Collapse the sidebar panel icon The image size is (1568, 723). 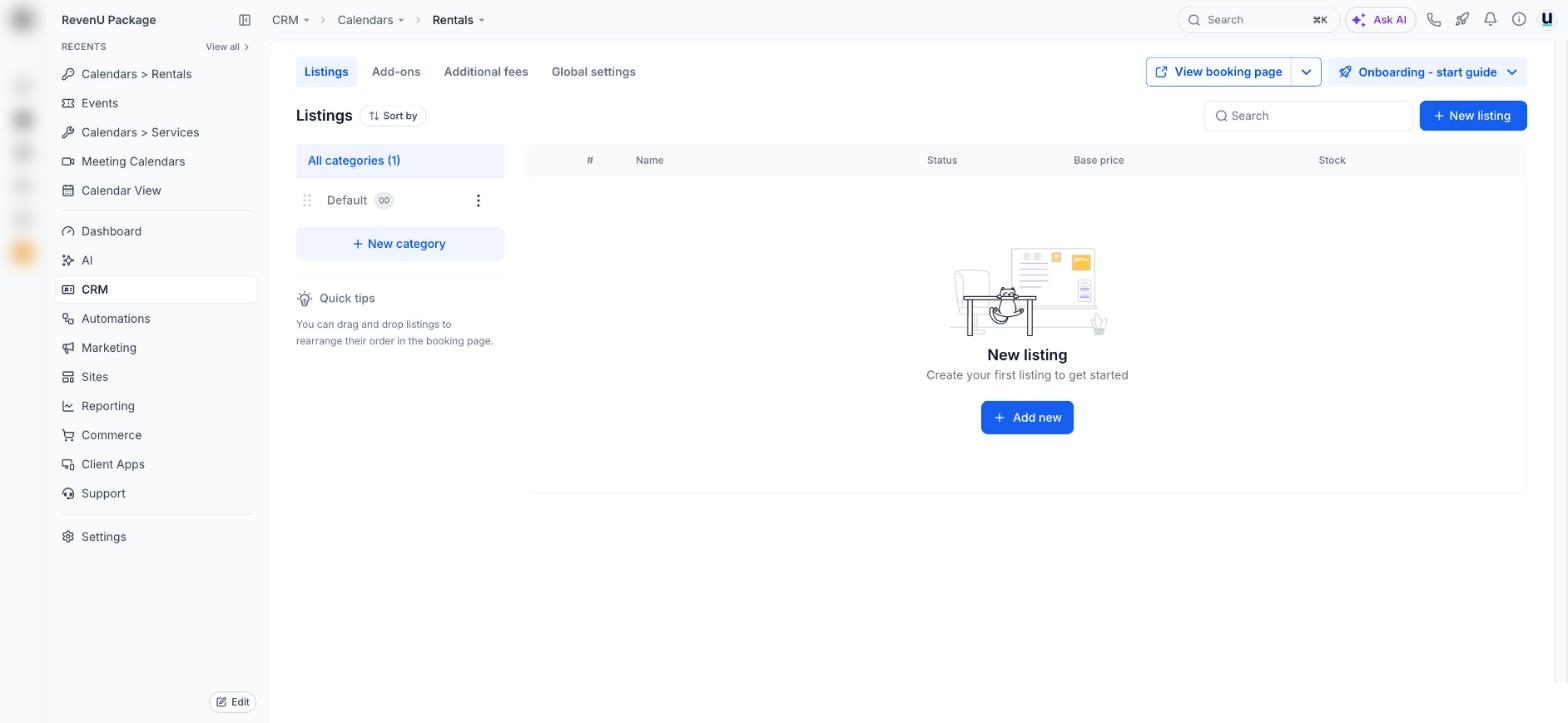pos(244,20)
